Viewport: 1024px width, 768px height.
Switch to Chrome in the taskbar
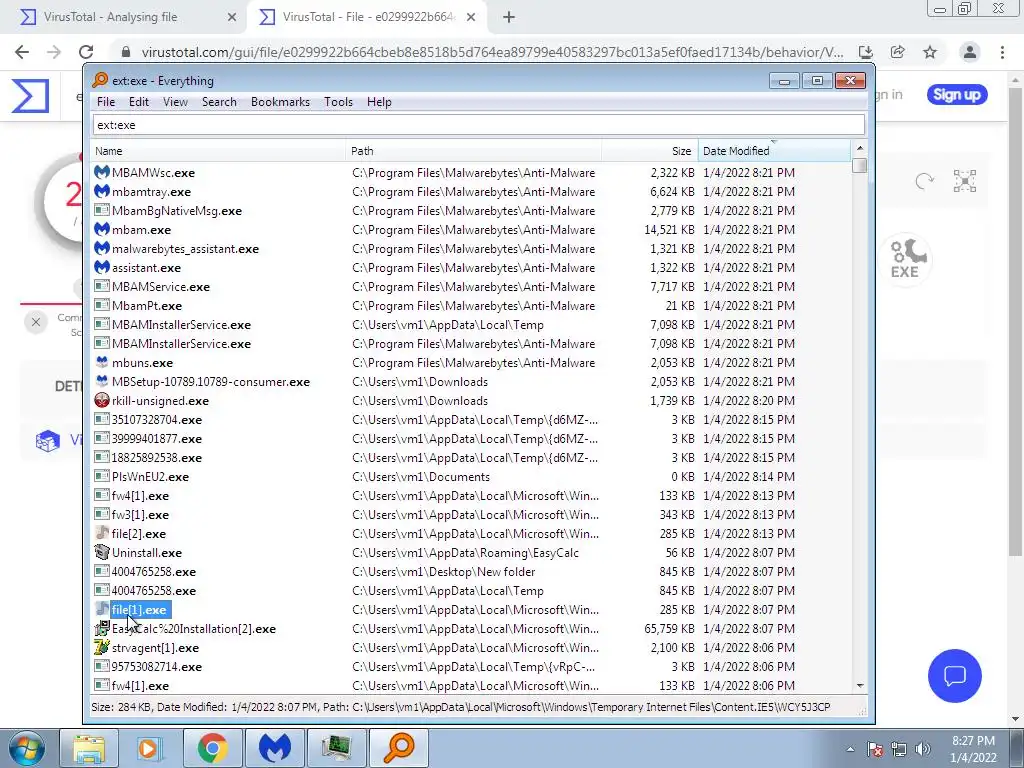tap(212, 748)
